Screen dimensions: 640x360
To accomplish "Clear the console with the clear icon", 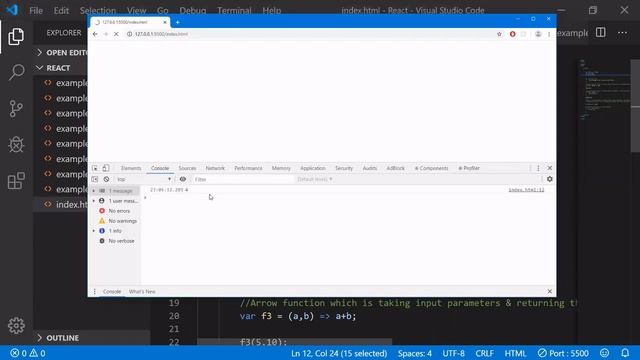I will [106, 179].
